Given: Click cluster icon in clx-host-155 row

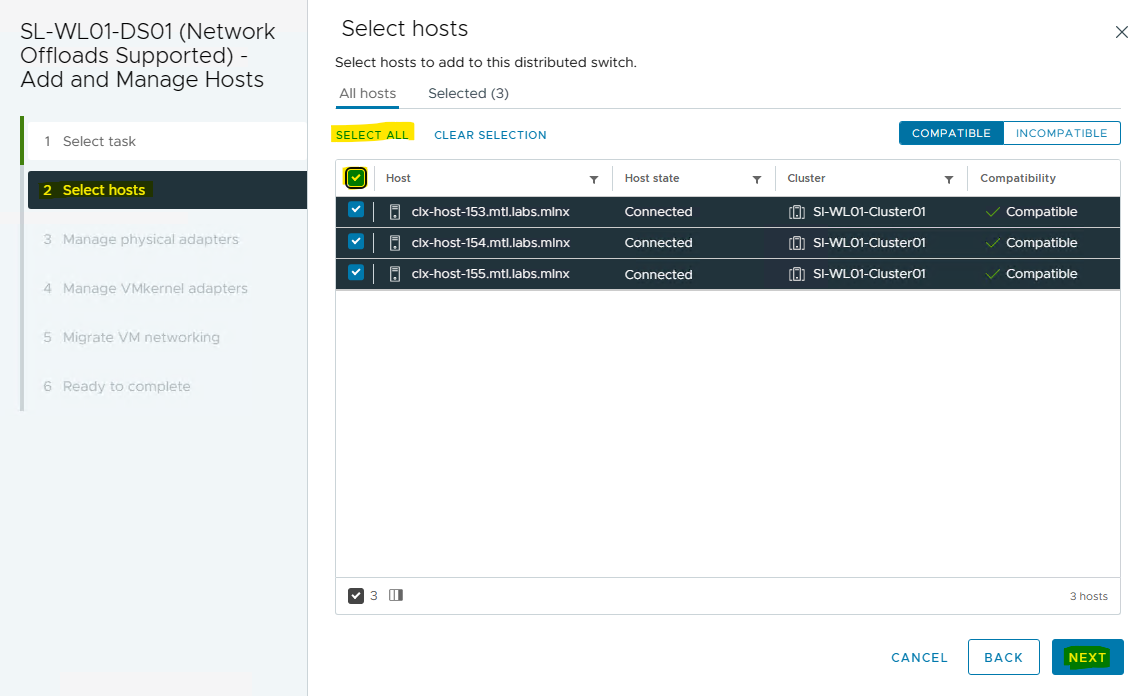Looking at the screenshot, I should (x=797, y=274).
